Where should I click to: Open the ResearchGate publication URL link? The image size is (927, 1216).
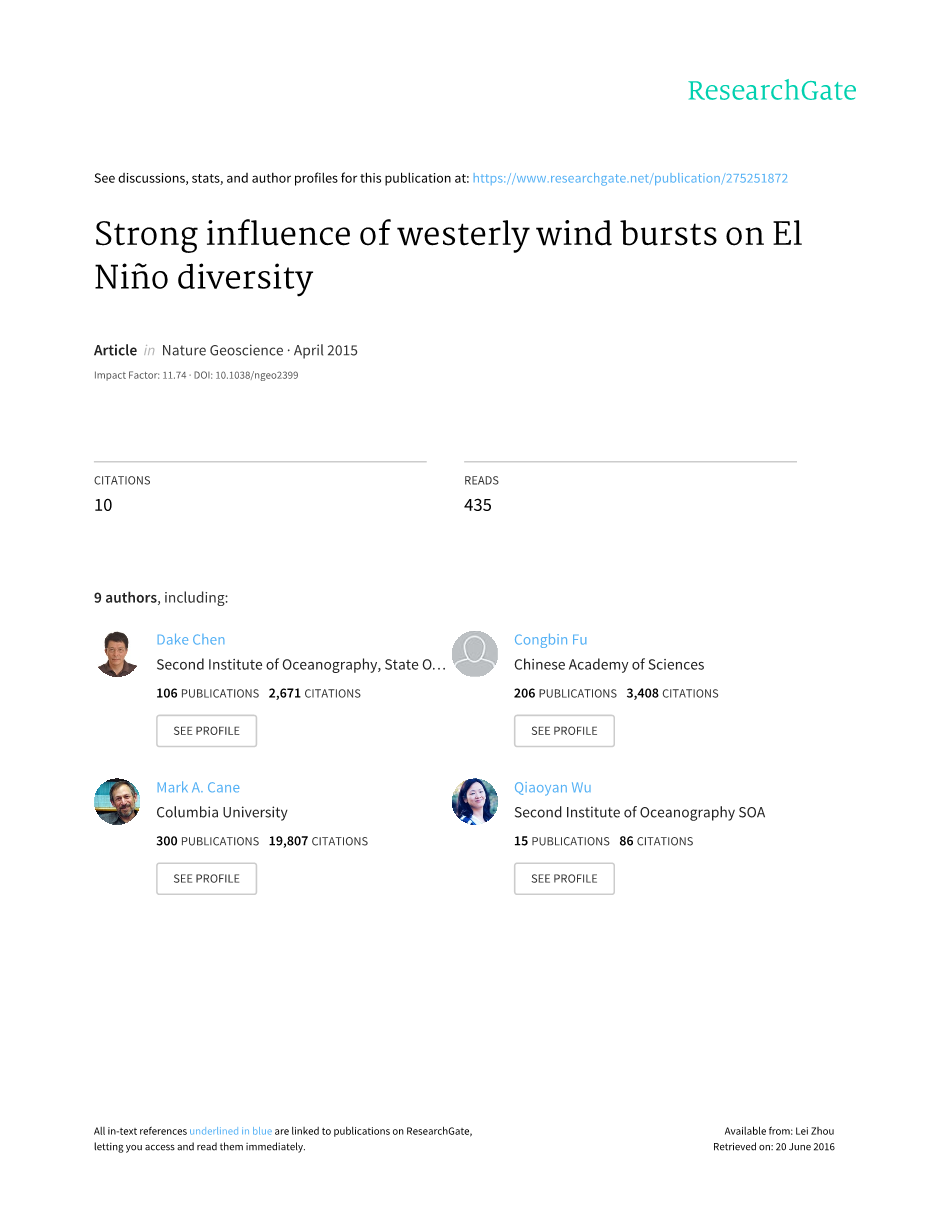pyautogui.click(x=630, y=178)
